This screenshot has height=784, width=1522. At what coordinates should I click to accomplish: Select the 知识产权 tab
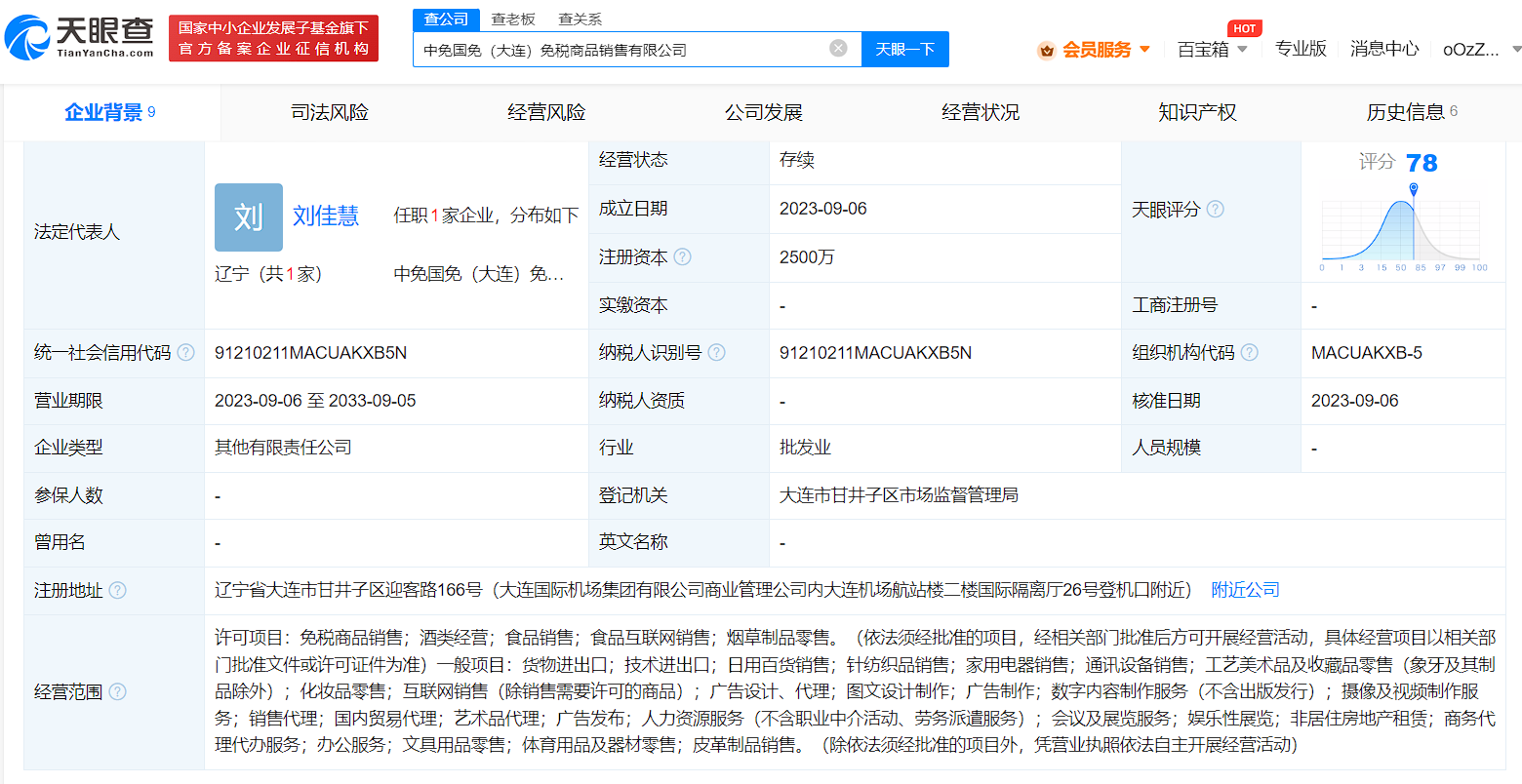click(x=1197, y=113)
